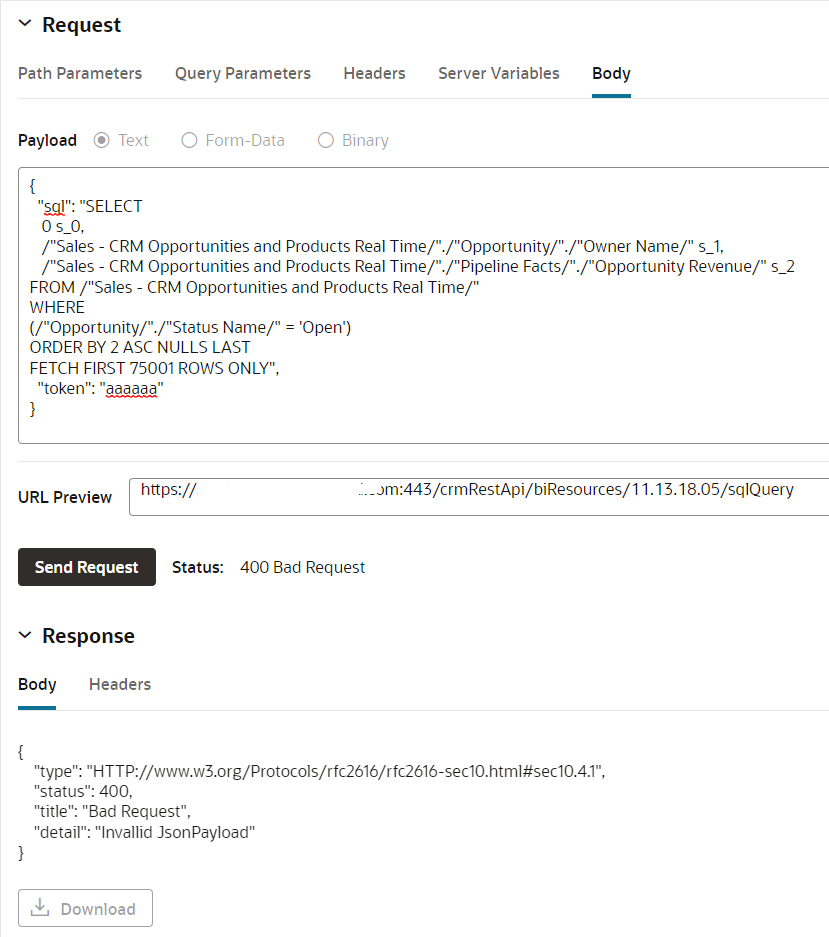The height and width of the screenshot is (937, 829).
Task: Click the 'Open' status filter line
Action: 191,327
